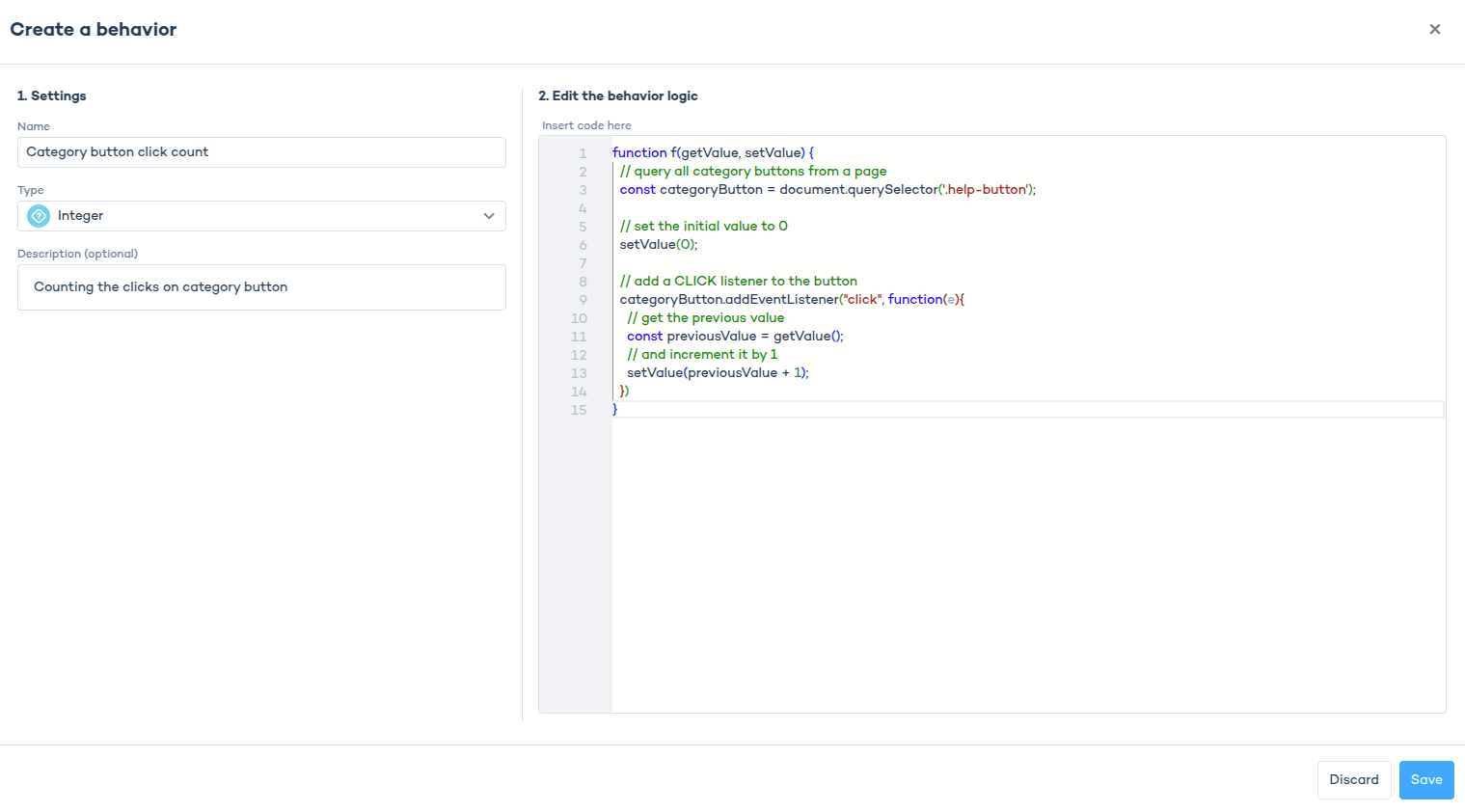Click the querySelector code line

(827, 190)
